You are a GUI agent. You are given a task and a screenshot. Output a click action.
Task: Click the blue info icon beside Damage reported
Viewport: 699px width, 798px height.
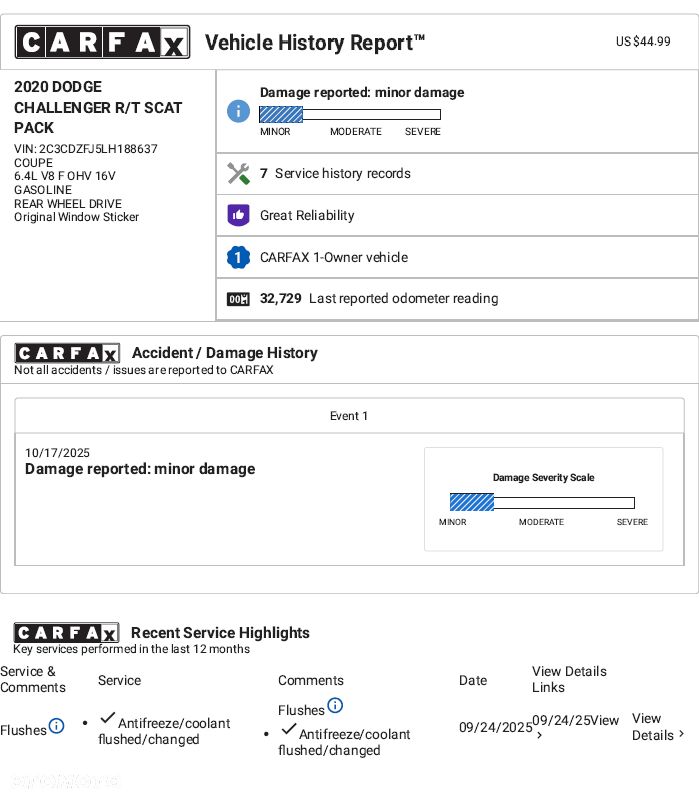(238, 111)
